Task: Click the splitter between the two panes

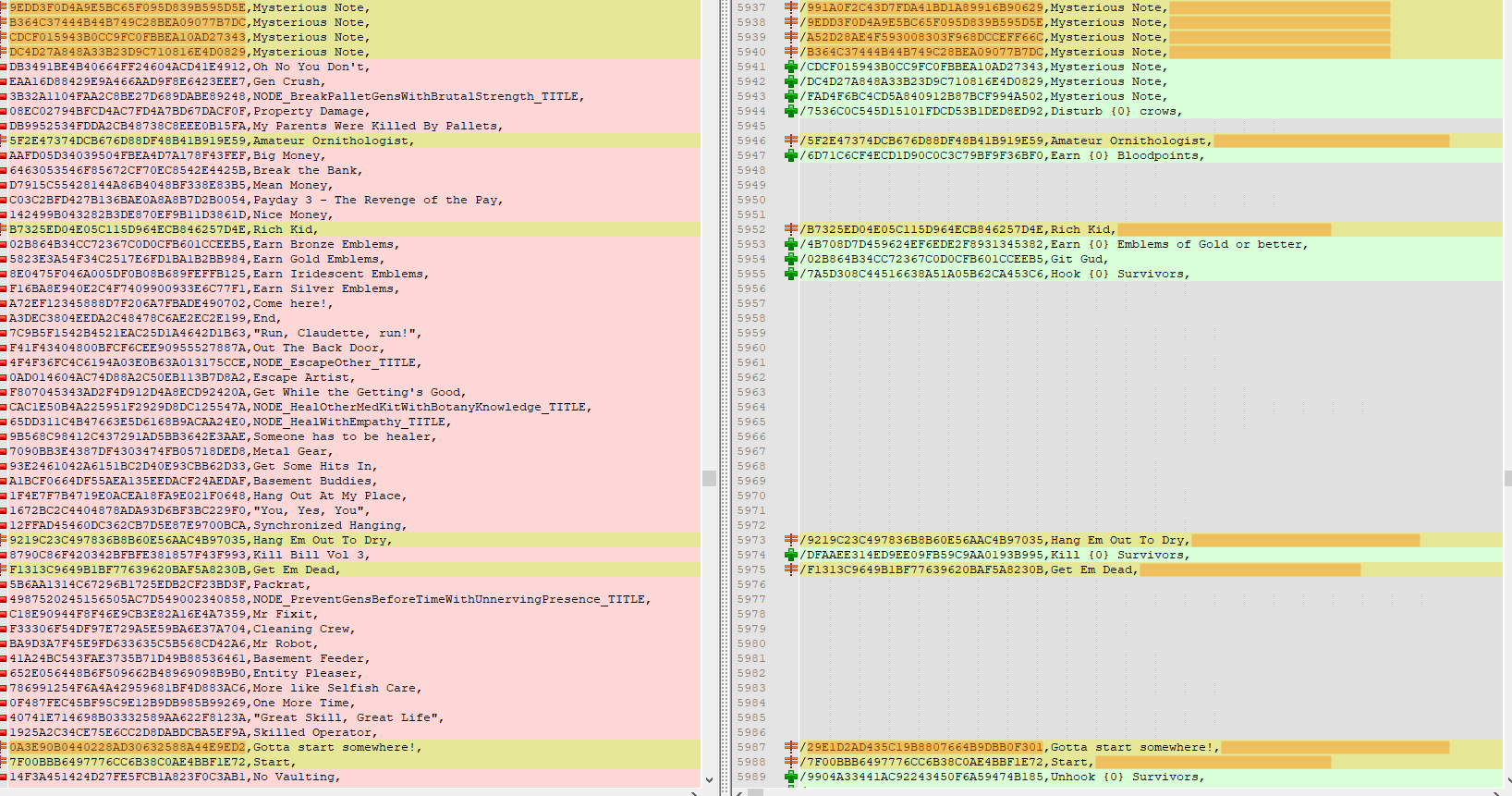Action: (725, 398)
